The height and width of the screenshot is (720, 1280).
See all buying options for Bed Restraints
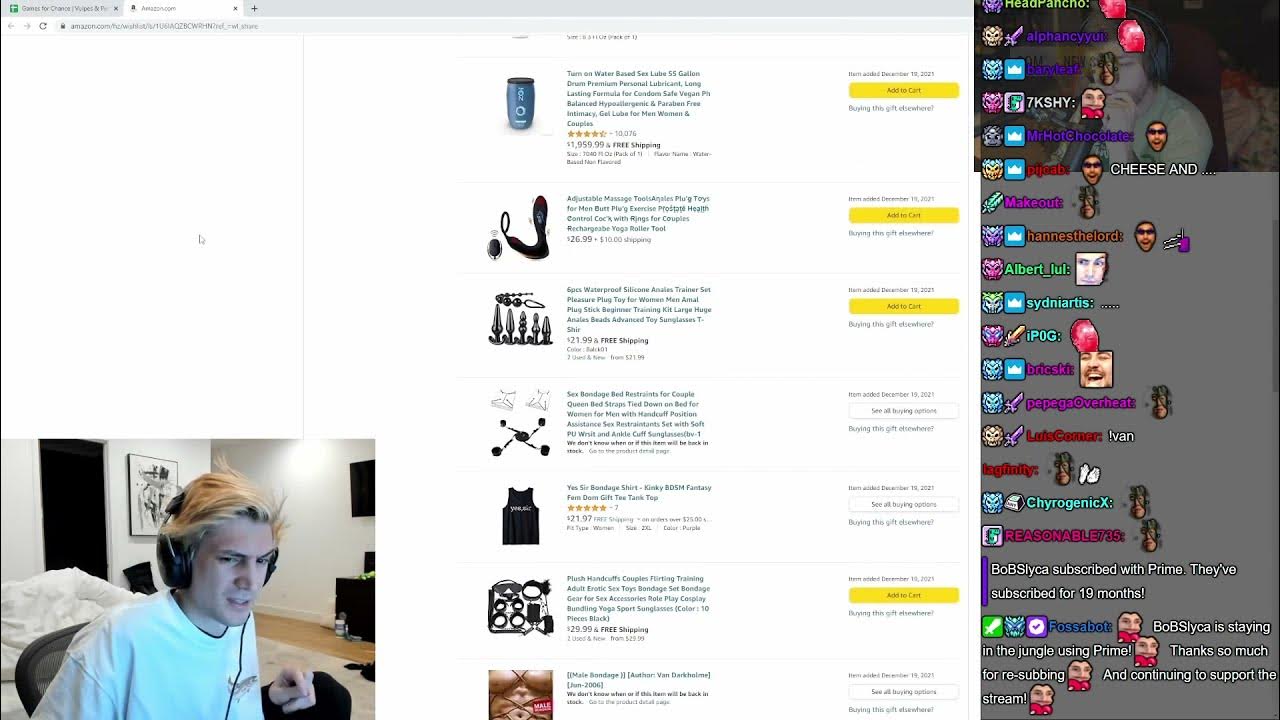(903, 411)
